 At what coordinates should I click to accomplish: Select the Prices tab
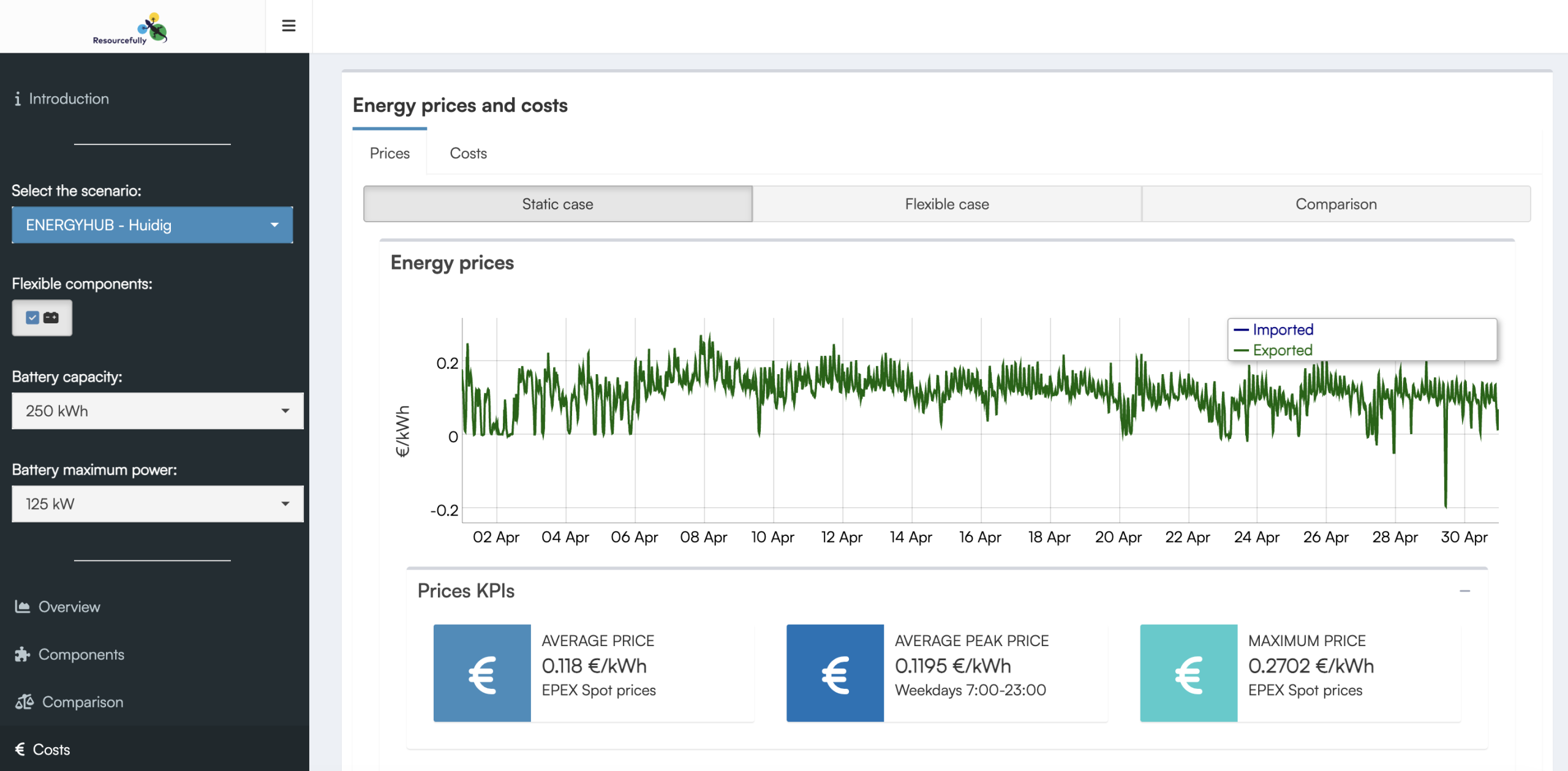point(389,153)
